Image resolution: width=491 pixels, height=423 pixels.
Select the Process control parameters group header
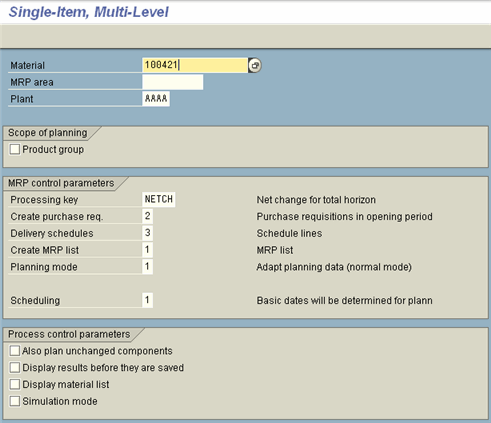pyautogui.click(x=69, y=334)
